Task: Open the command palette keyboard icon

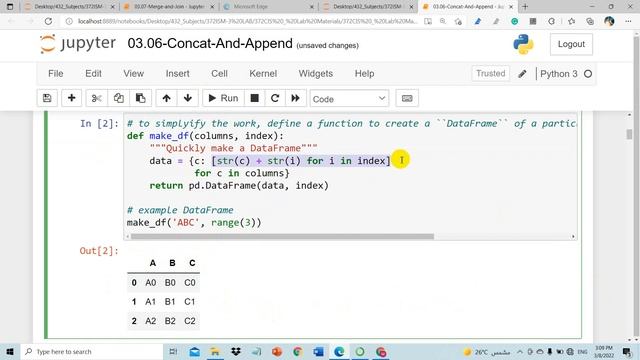Action: tap(407, 98)
